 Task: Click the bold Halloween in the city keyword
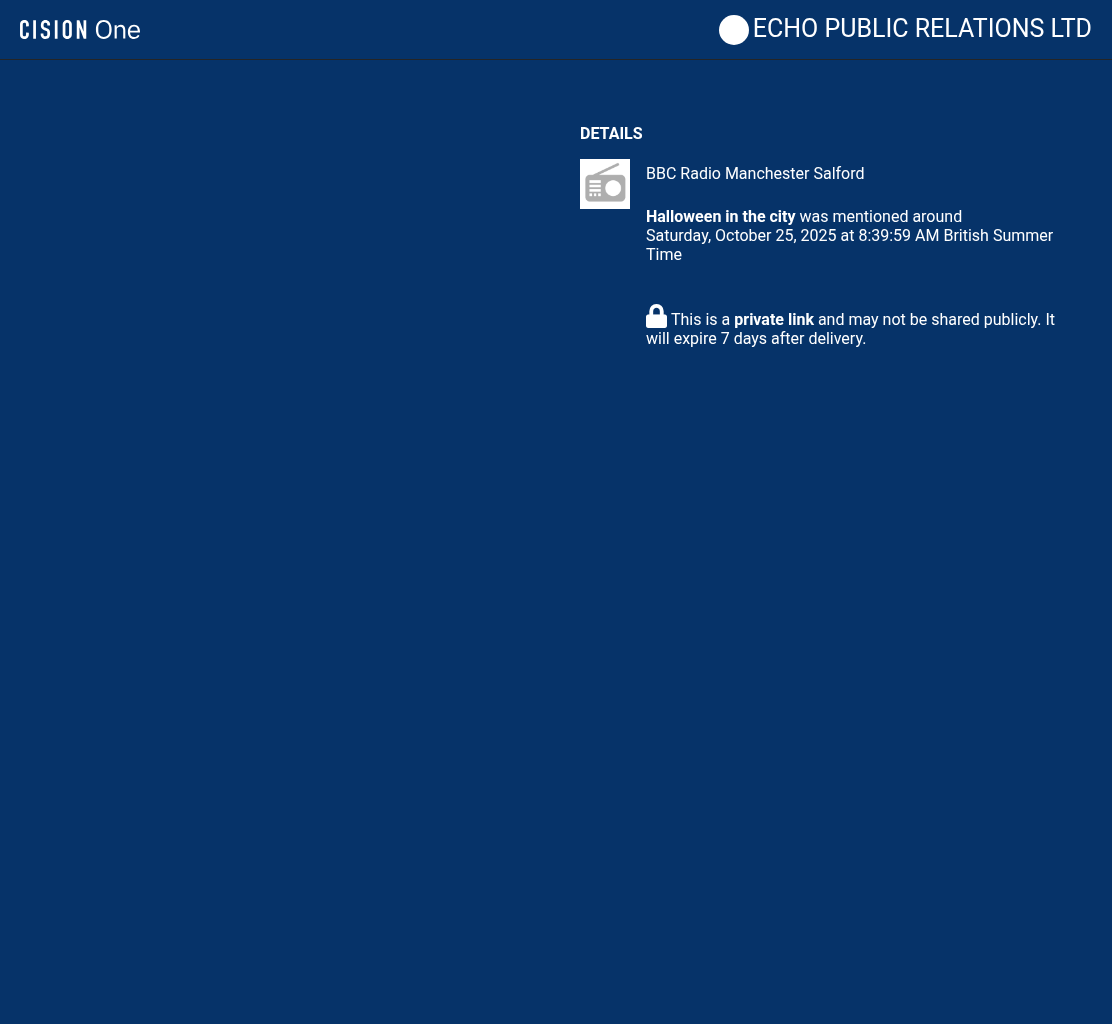coord(720,216)
